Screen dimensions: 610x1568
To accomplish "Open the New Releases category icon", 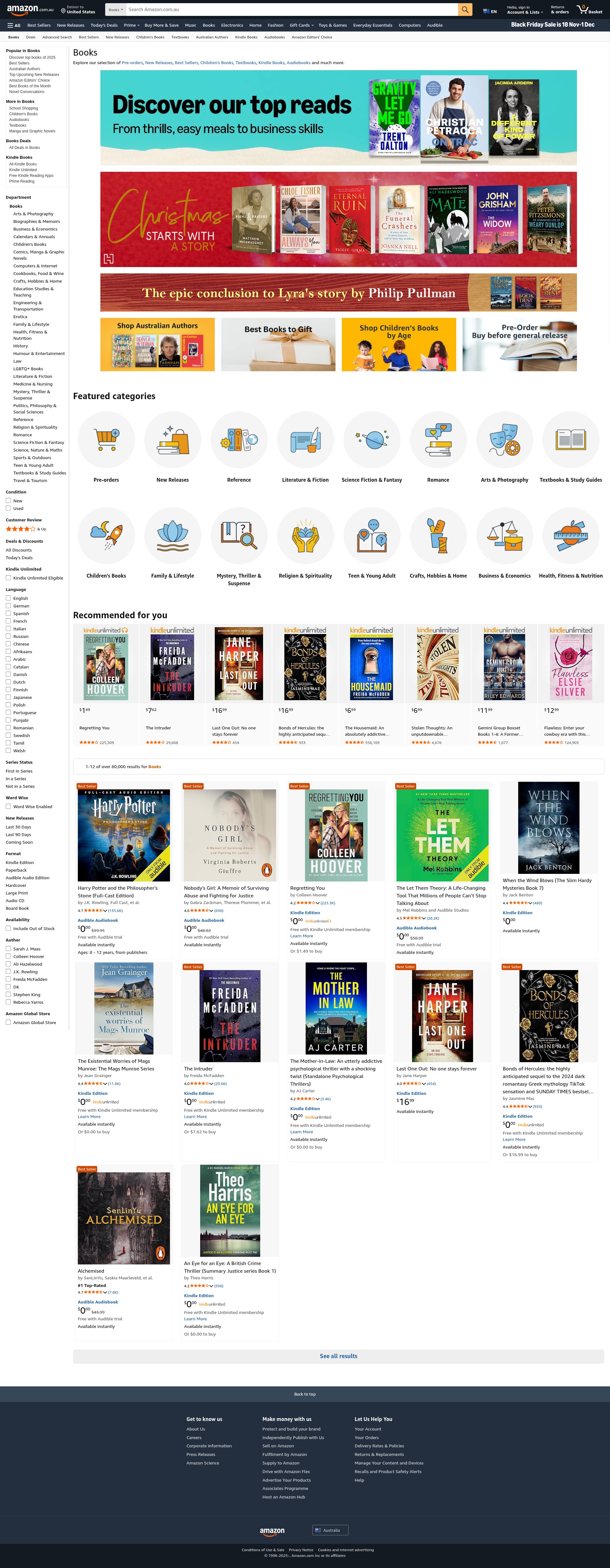I will pyautogui.click(x=173, y=439).
